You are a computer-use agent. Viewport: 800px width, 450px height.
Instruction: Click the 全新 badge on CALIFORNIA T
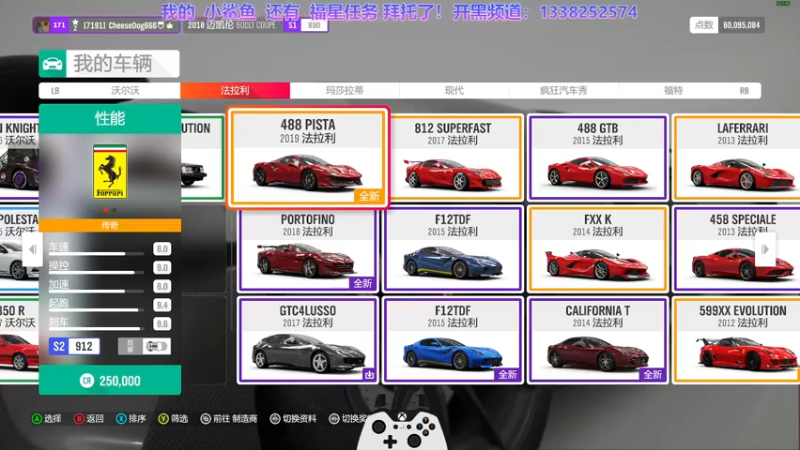click(652, 374)
